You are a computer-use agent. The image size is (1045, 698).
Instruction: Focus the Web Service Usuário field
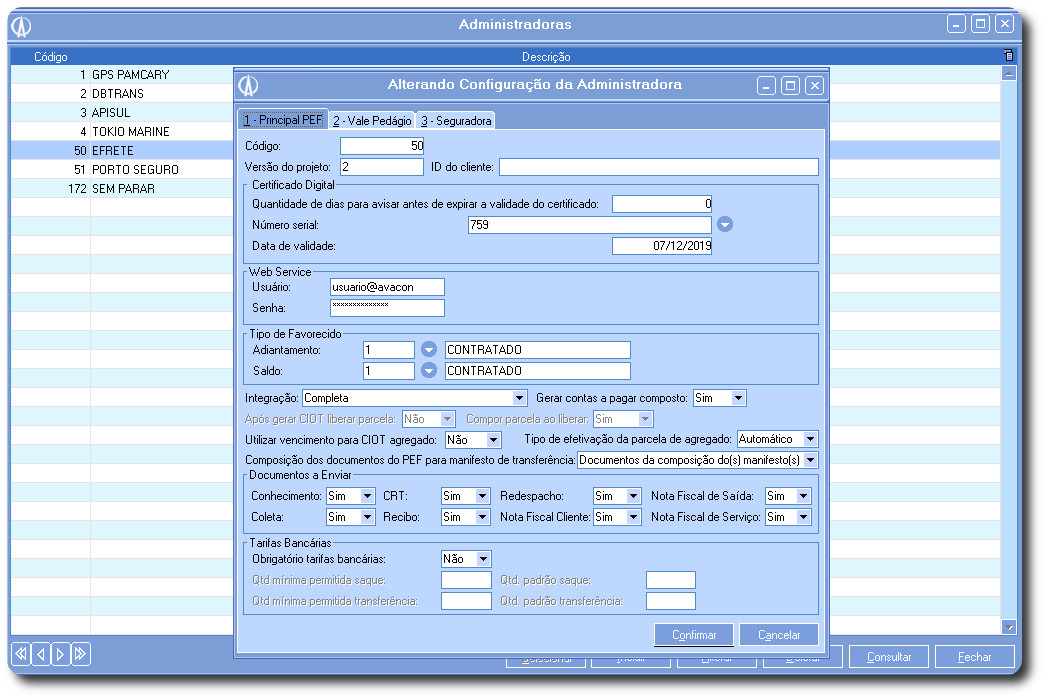(x=387, y=287)
